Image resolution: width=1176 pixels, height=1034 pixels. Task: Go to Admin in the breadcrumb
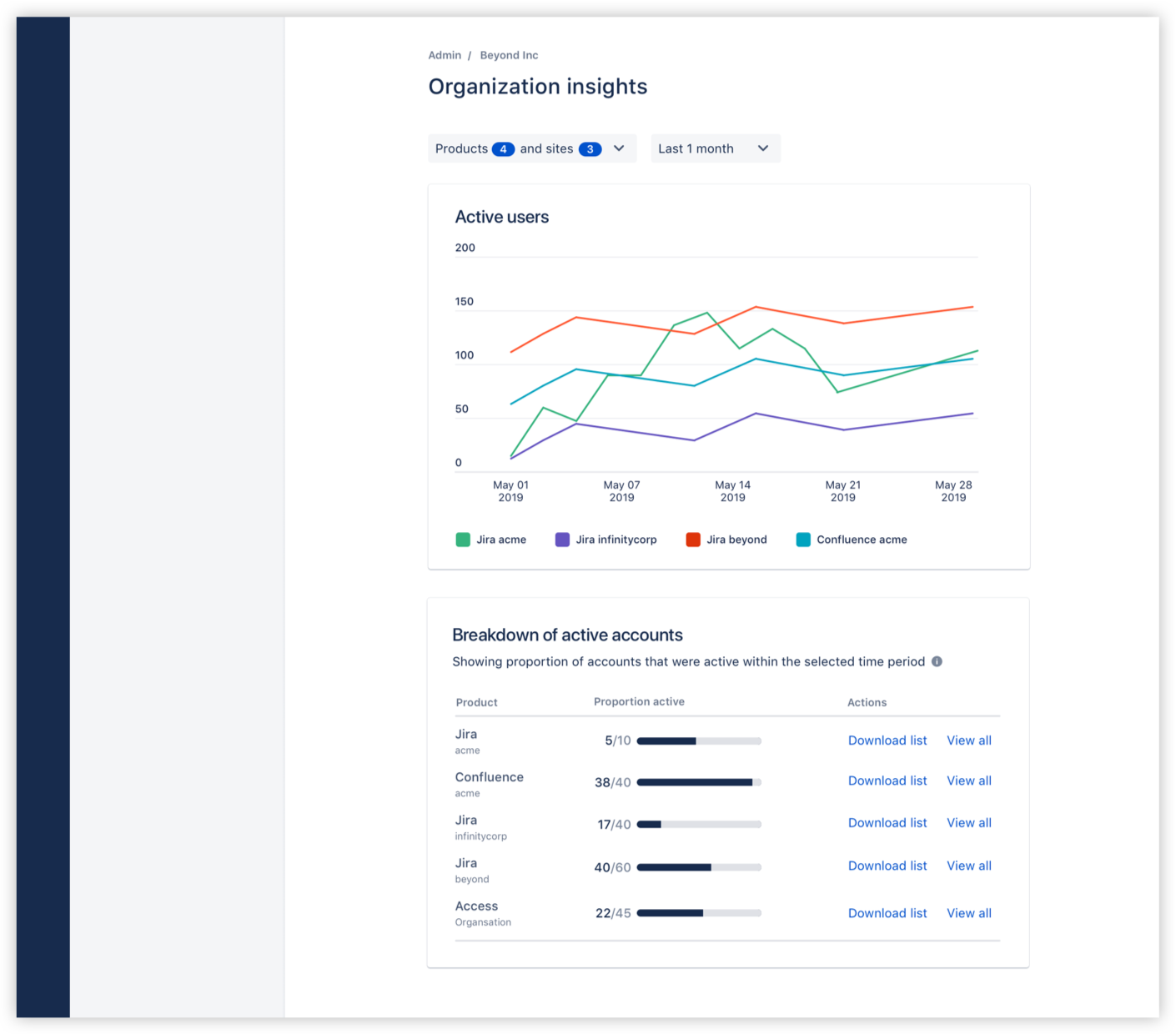click(445, 55)
